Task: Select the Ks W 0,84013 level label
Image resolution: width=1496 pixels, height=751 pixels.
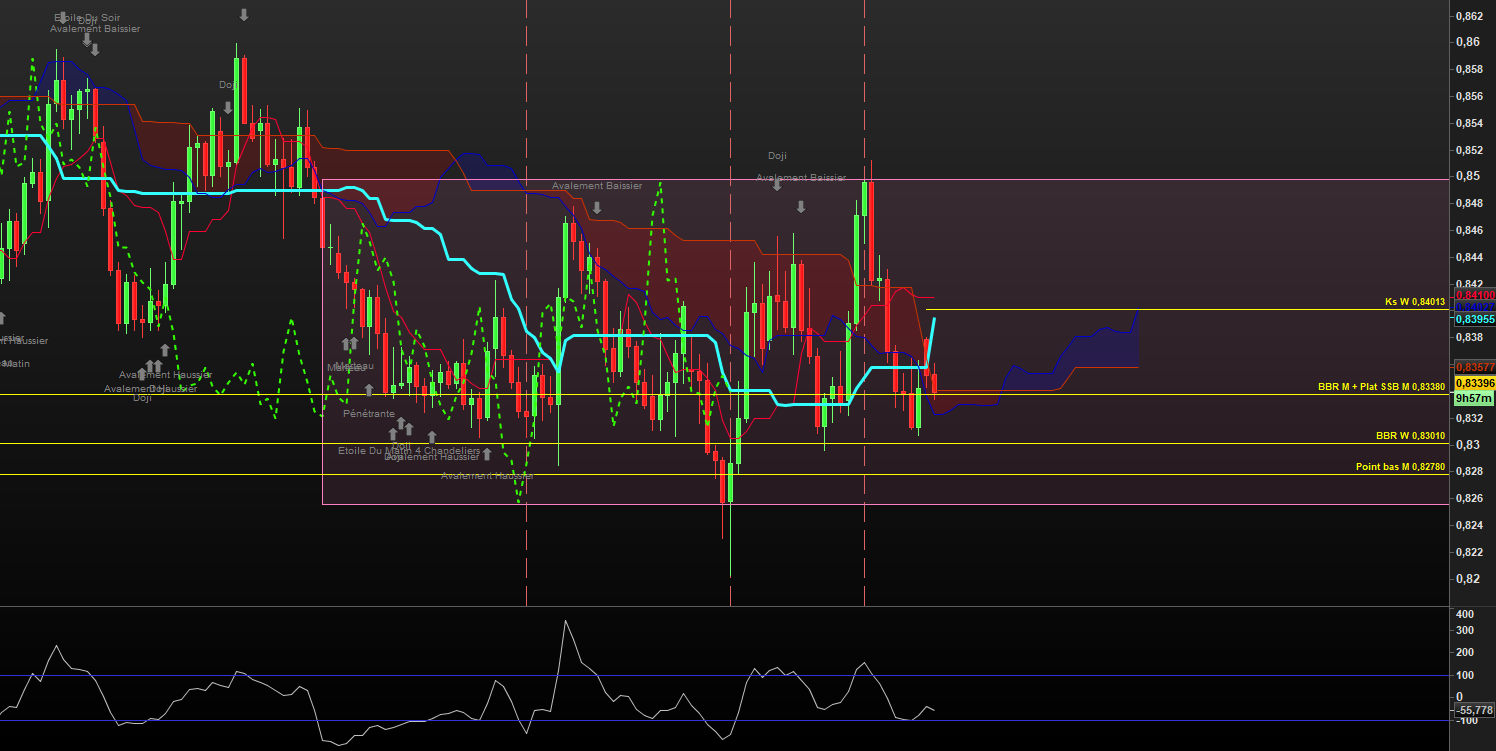Action: [1414, 301]
